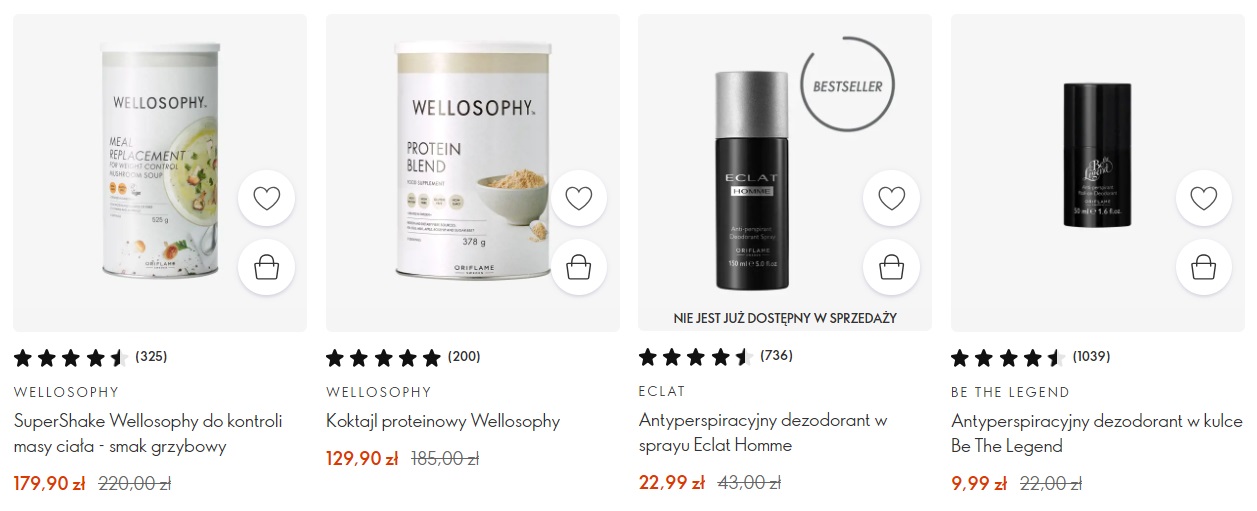
Task: Open Koktajl proteinowy Wellosophy product title
Action: [x=443, y=421]
